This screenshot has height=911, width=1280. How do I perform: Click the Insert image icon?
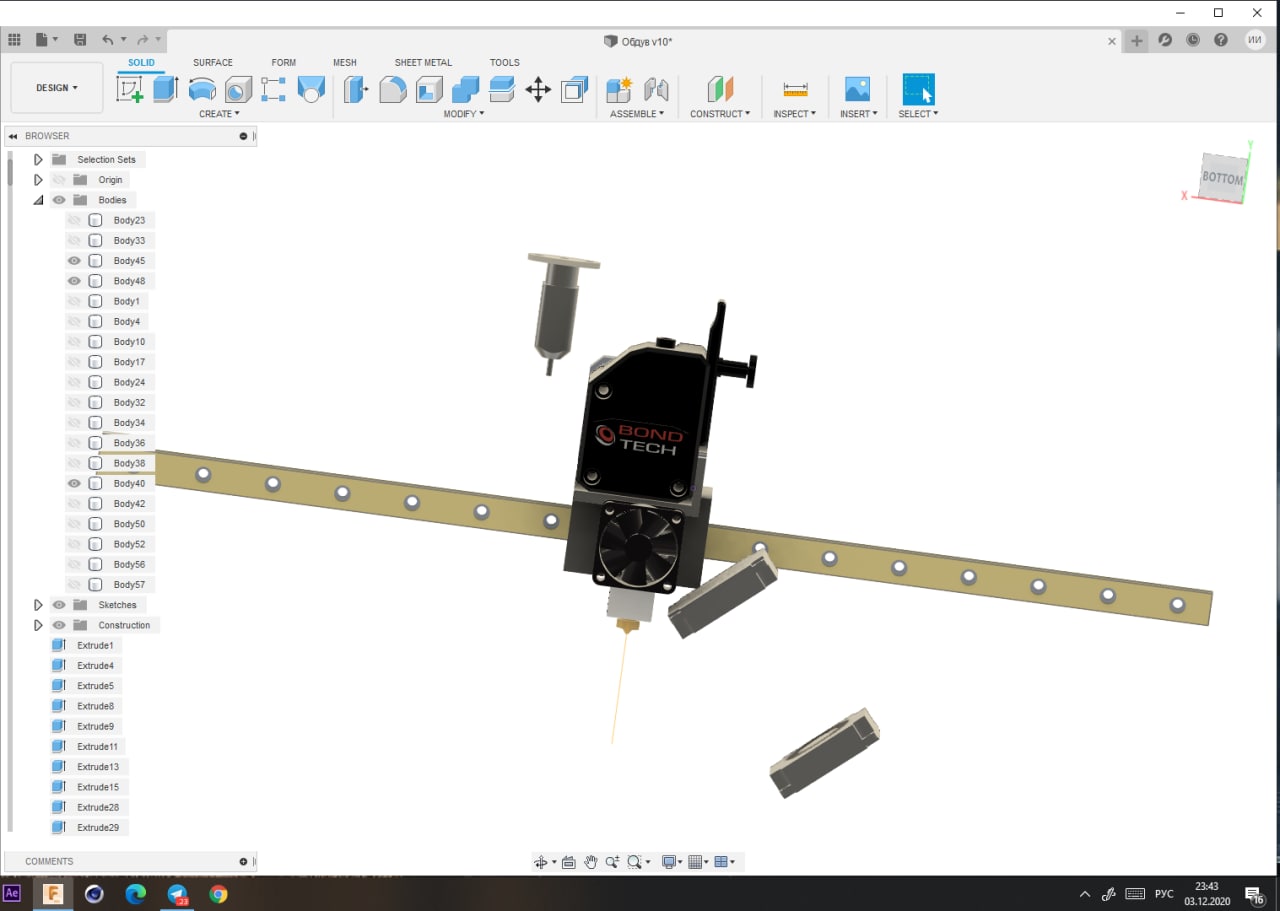(857, 89)
